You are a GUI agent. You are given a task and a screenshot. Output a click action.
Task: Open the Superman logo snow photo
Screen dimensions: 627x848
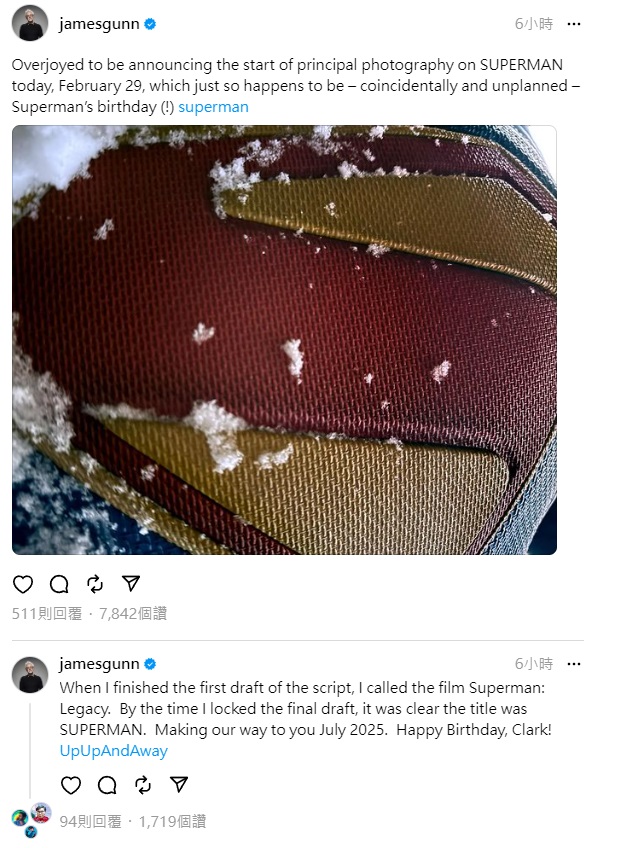[x=285, y=340]
